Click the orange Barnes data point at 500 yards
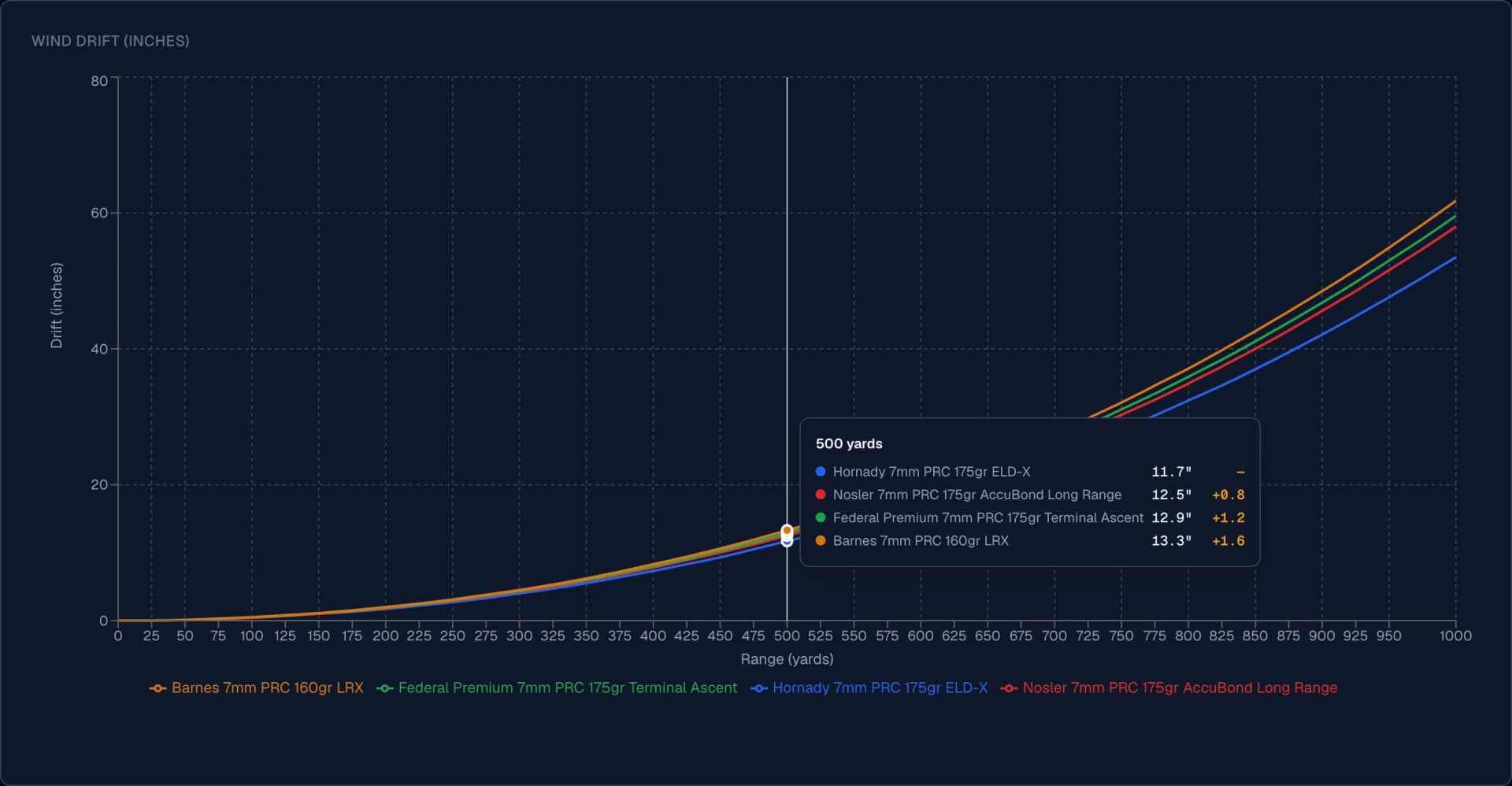 pyautogui.click(x=787, y=530)
